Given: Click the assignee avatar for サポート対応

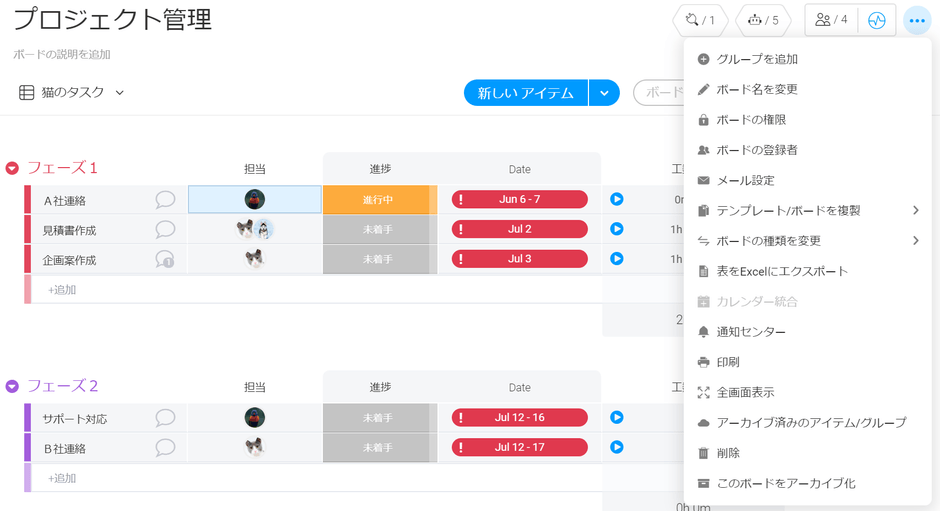Looking at the screenshot, I should pos(255,418).
